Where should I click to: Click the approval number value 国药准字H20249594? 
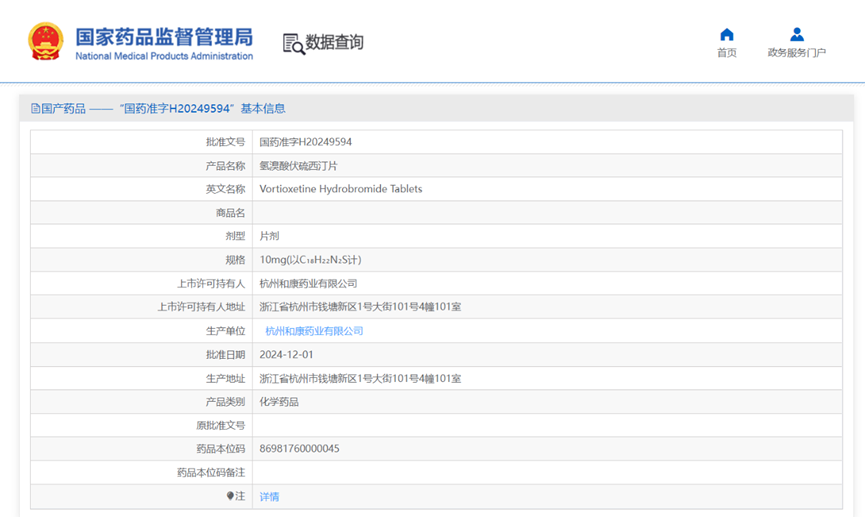coord(306,142)
